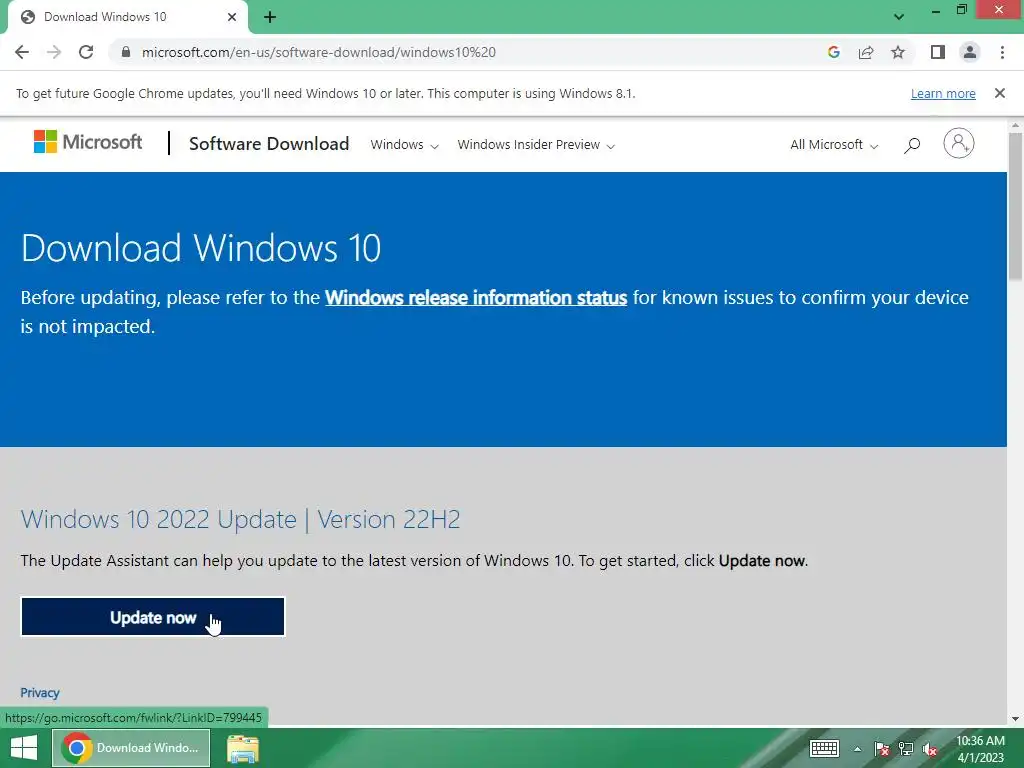This screenshot has width=1024, height=768.
Task: Click the page vertical scrollbar thumb
Action: [x=1015, y=206]
